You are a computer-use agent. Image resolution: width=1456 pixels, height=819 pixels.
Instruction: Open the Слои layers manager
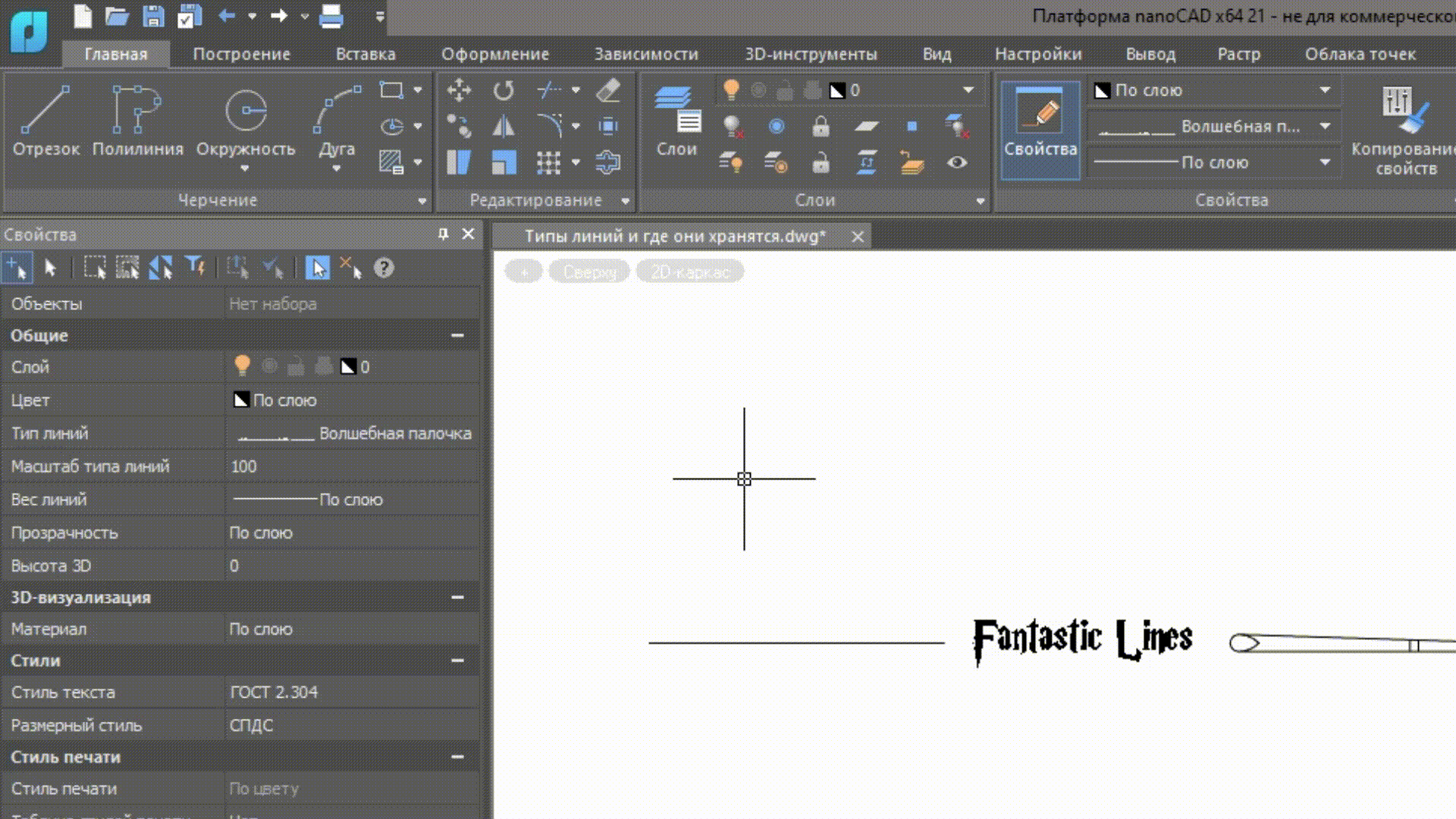point(676,120)
